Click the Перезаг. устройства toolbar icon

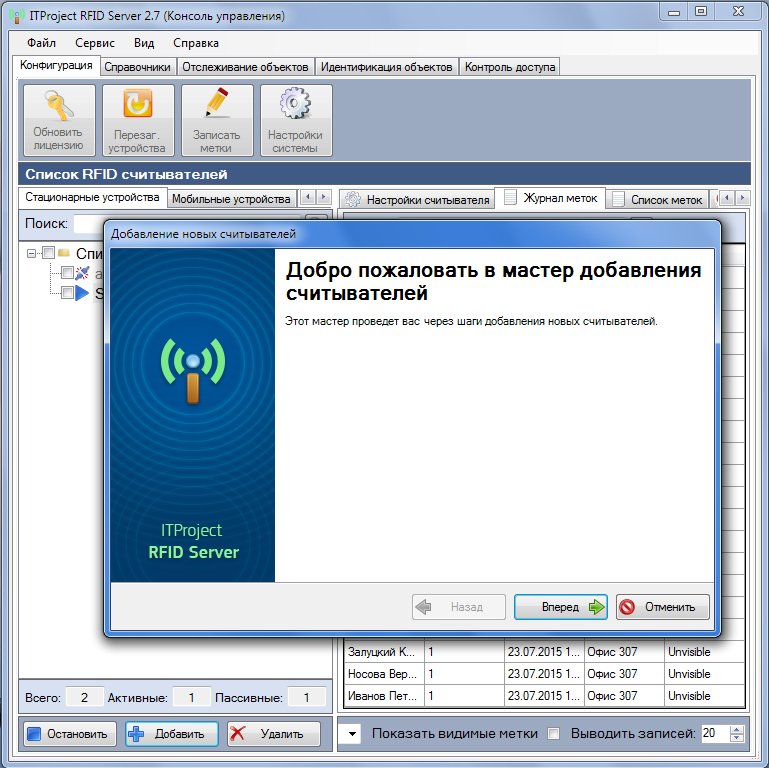(x=137, y=105)
